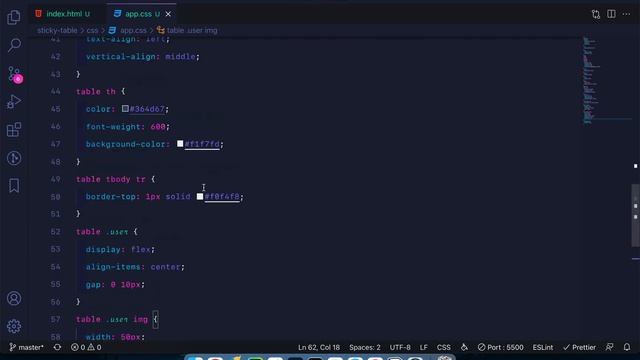This screenshot has height=360, width=640.
Task: Click line number 49 in gutter
Action: tap(56, 179)
